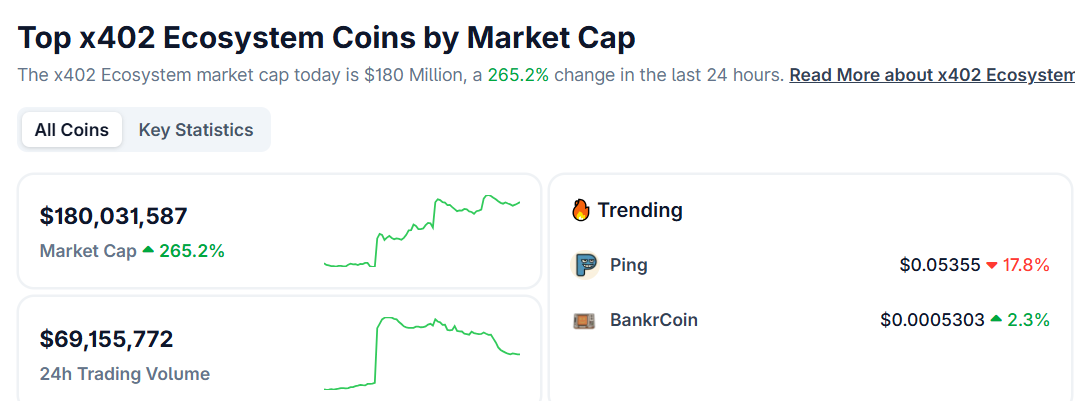
Task: Click the Trending section heading
Action: (x=640, y=210)
